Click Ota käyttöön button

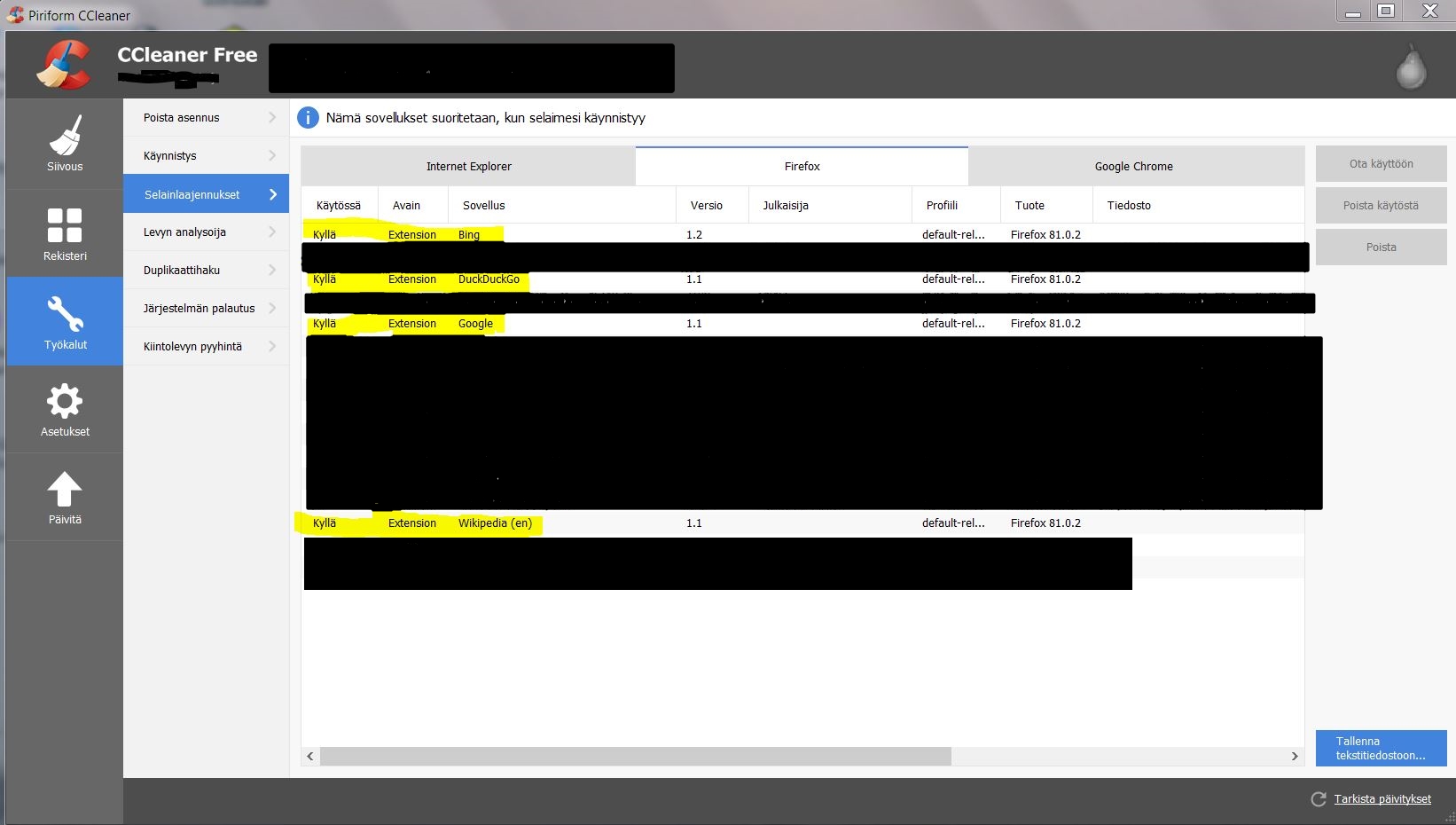pos(1381,163)
